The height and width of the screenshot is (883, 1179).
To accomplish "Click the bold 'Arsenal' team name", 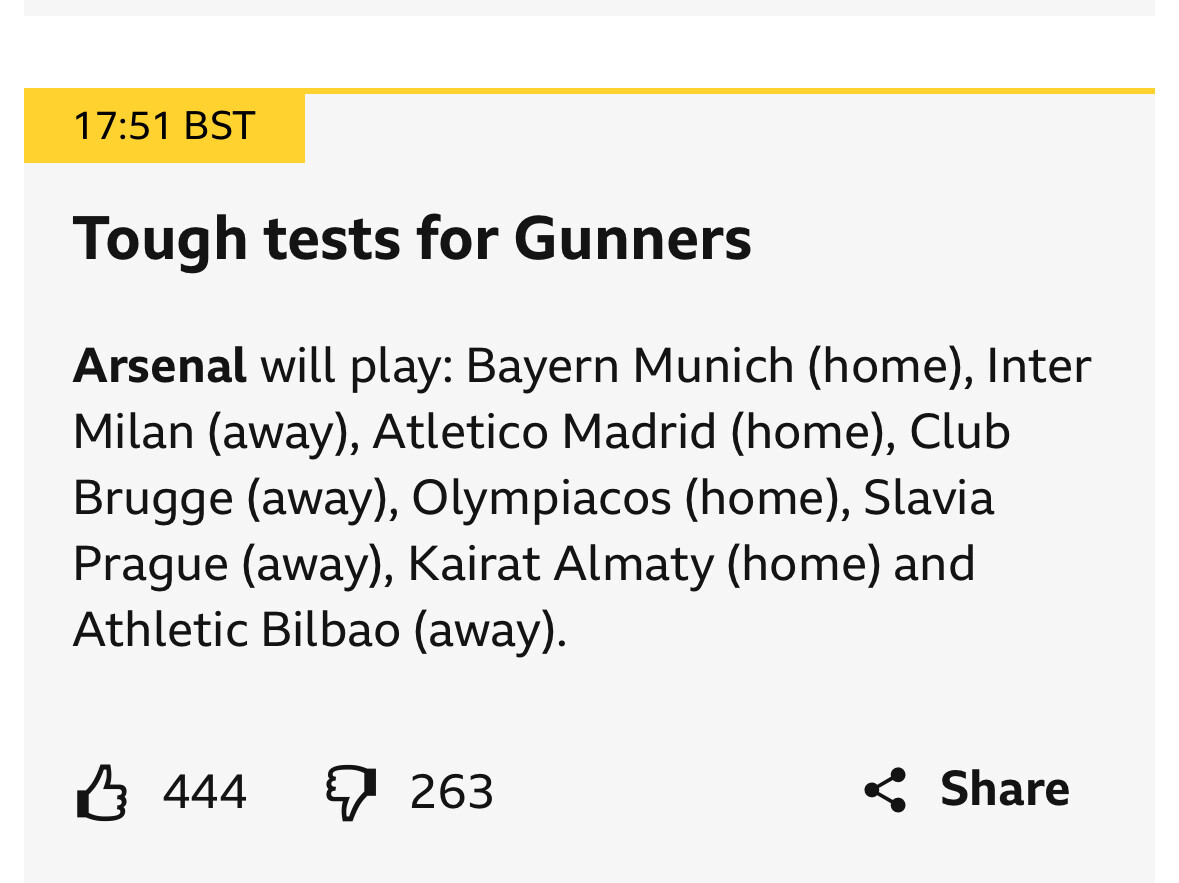I will [160, 366].
